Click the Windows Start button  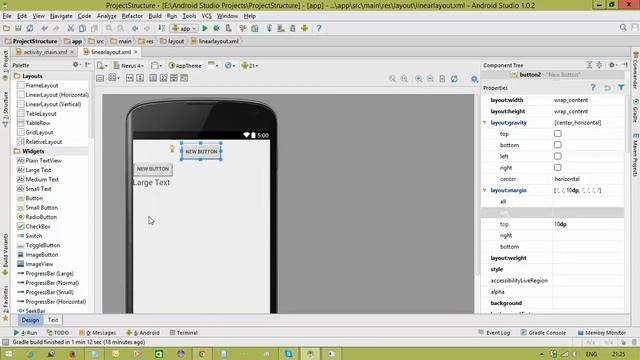8,354
